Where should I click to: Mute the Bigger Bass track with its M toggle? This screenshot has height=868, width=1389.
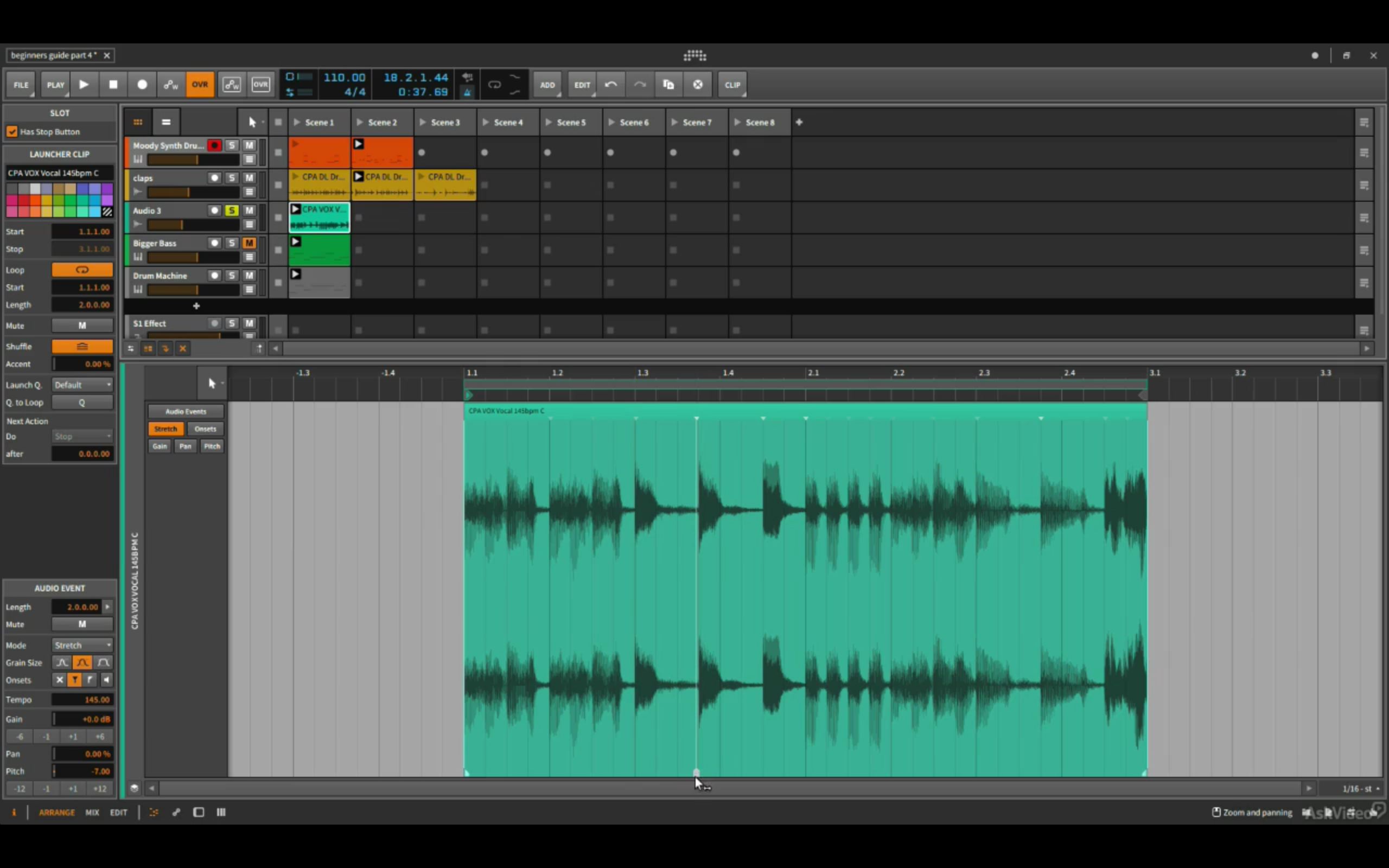pos(249,243)
